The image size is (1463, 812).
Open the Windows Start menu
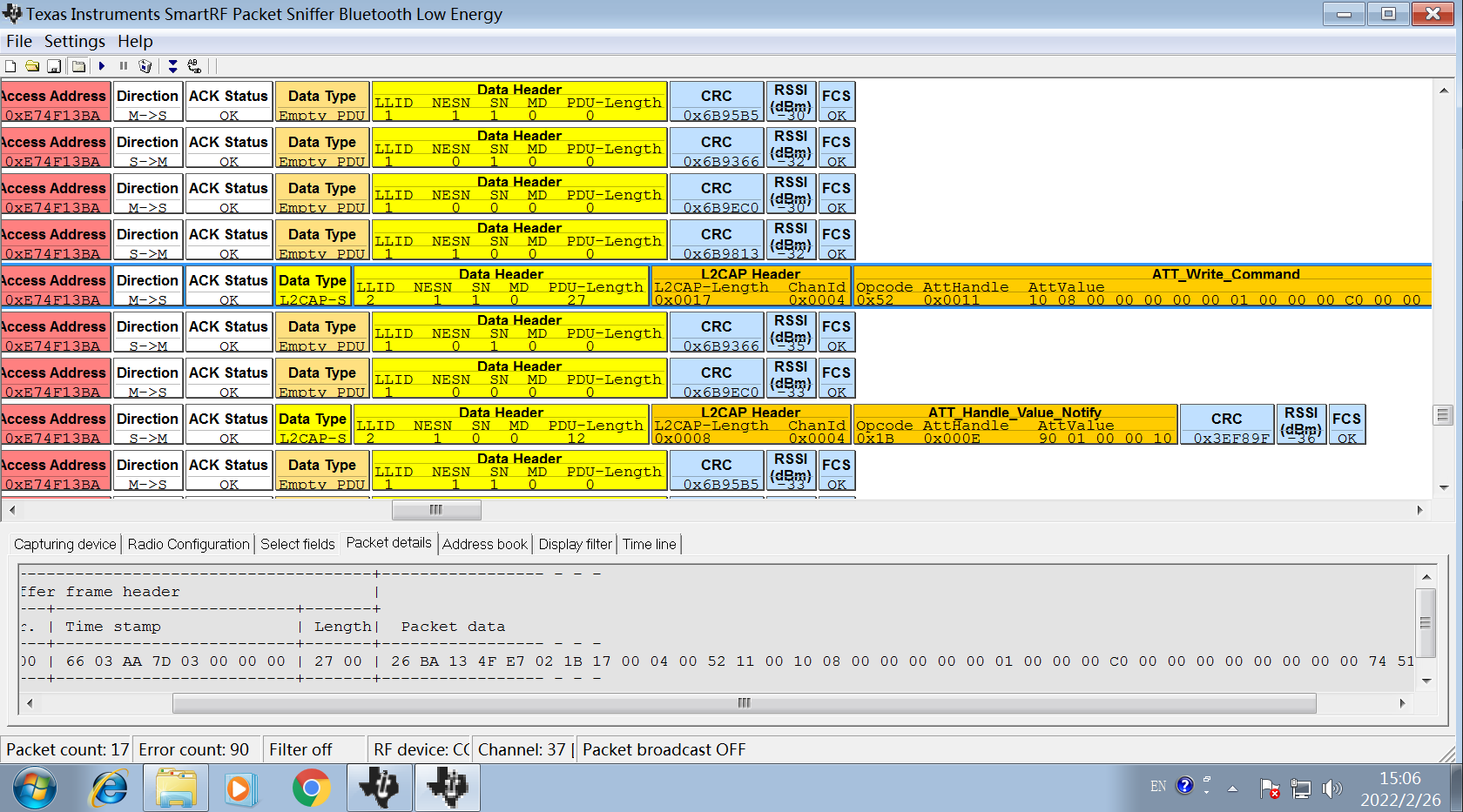pyautogui.click(x=35, y=789)
